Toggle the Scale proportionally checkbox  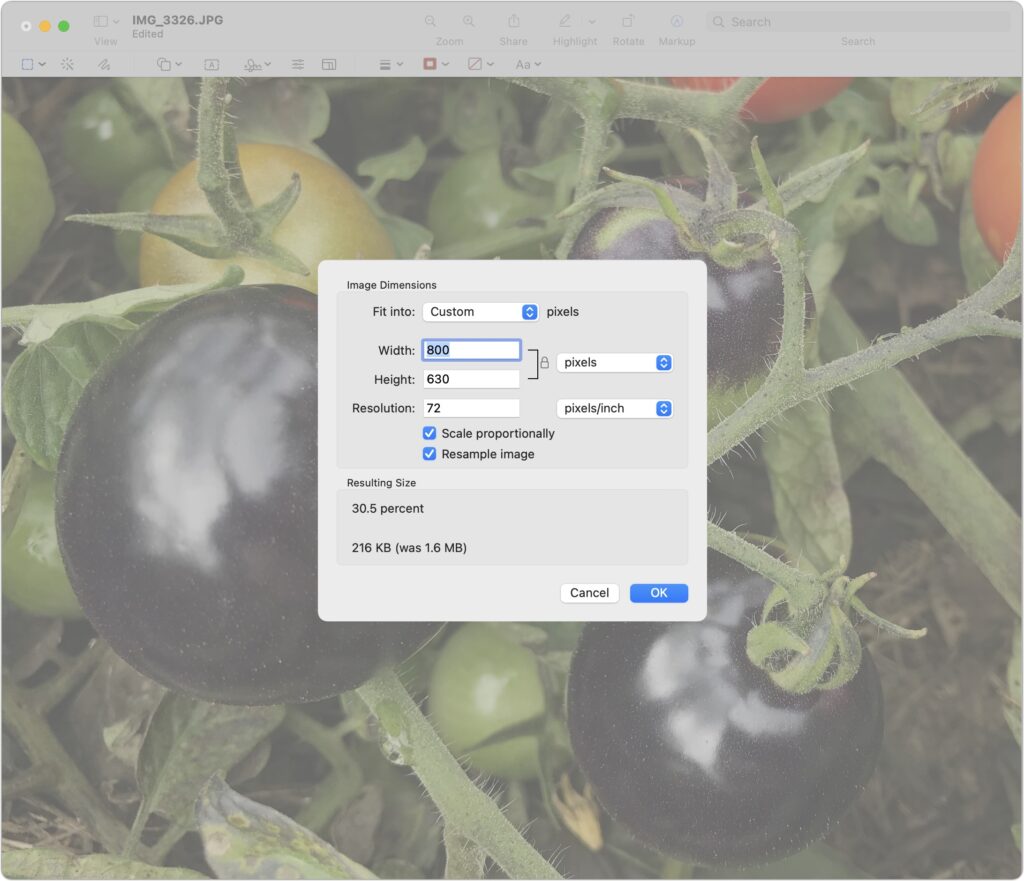pos(430,433)
